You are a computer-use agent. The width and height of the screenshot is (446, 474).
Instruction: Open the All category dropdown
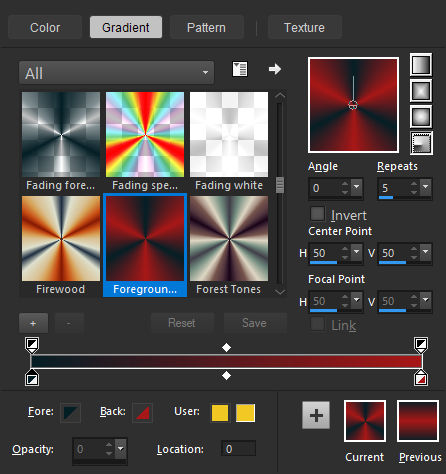[117, 73]
